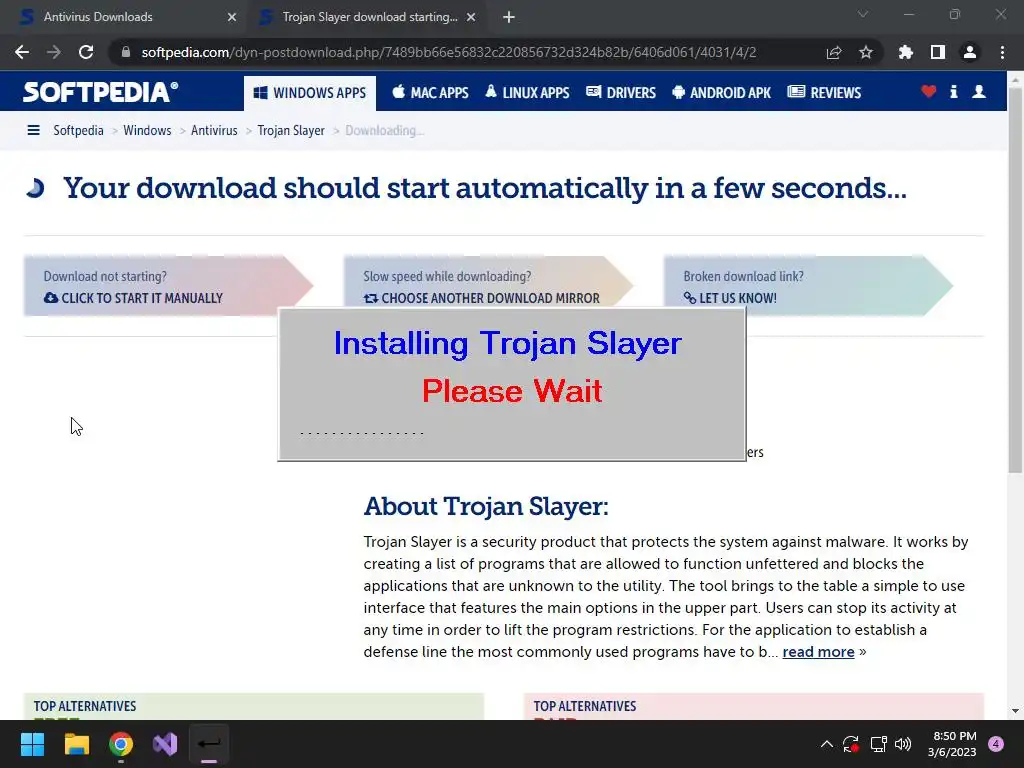Select the Trojan Slayer download tab
This screenshot has width=1024, height=768.
click(x=370, y=17)
